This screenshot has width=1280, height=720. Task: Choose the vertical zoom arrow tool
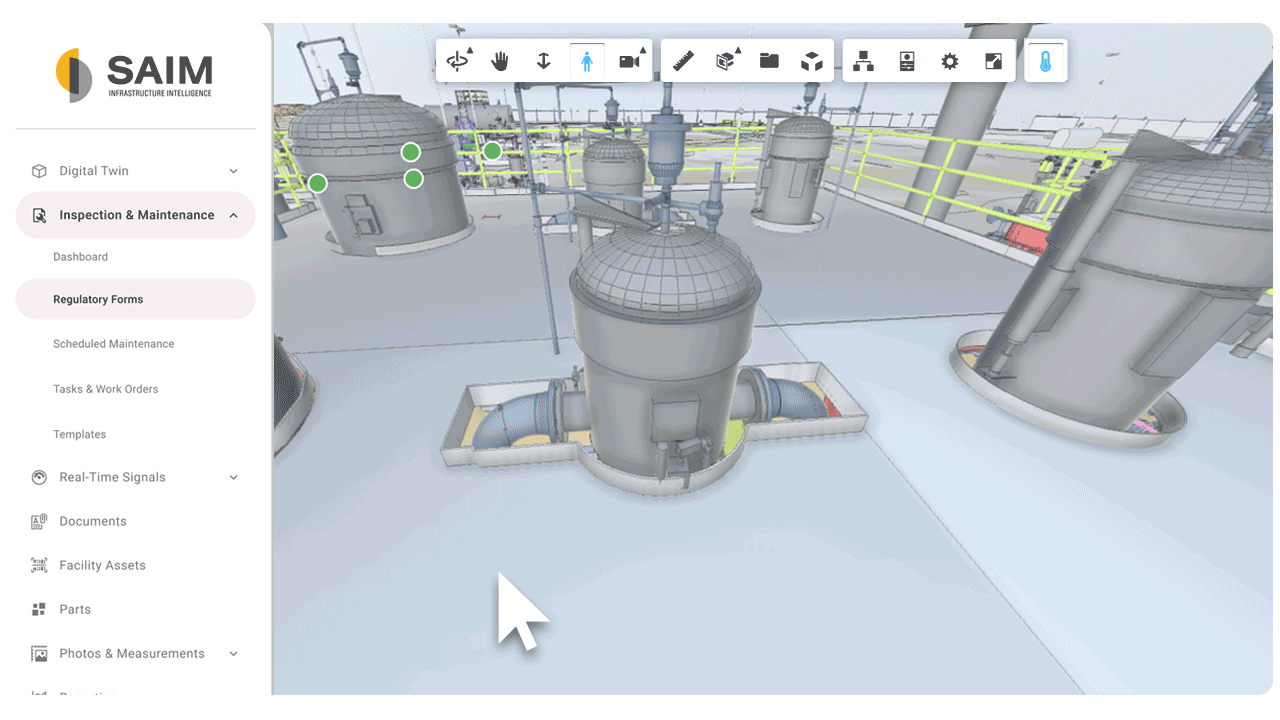click(x=544, y=61)
